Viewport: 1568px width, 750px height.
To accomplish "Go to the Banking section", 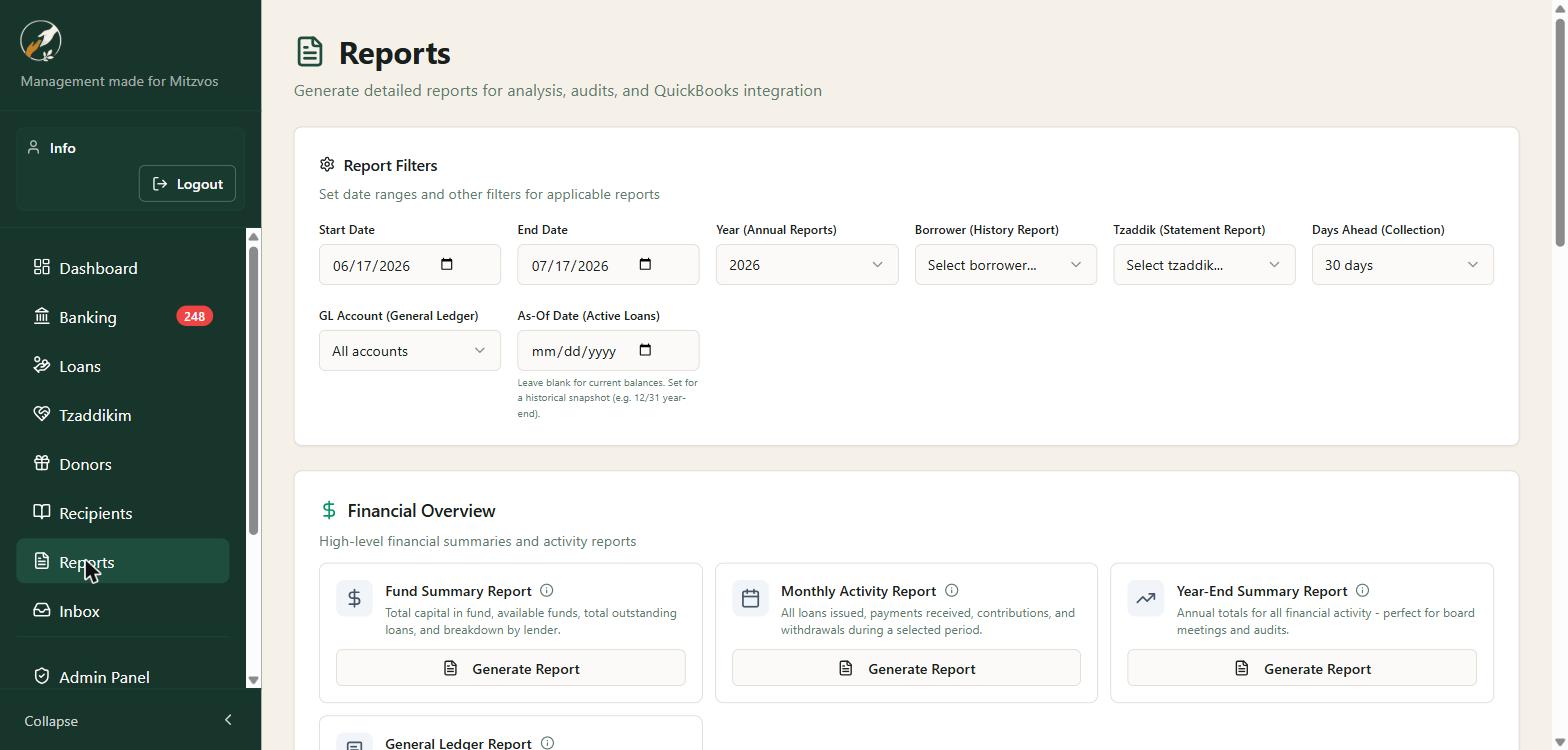I will [122, 317].
